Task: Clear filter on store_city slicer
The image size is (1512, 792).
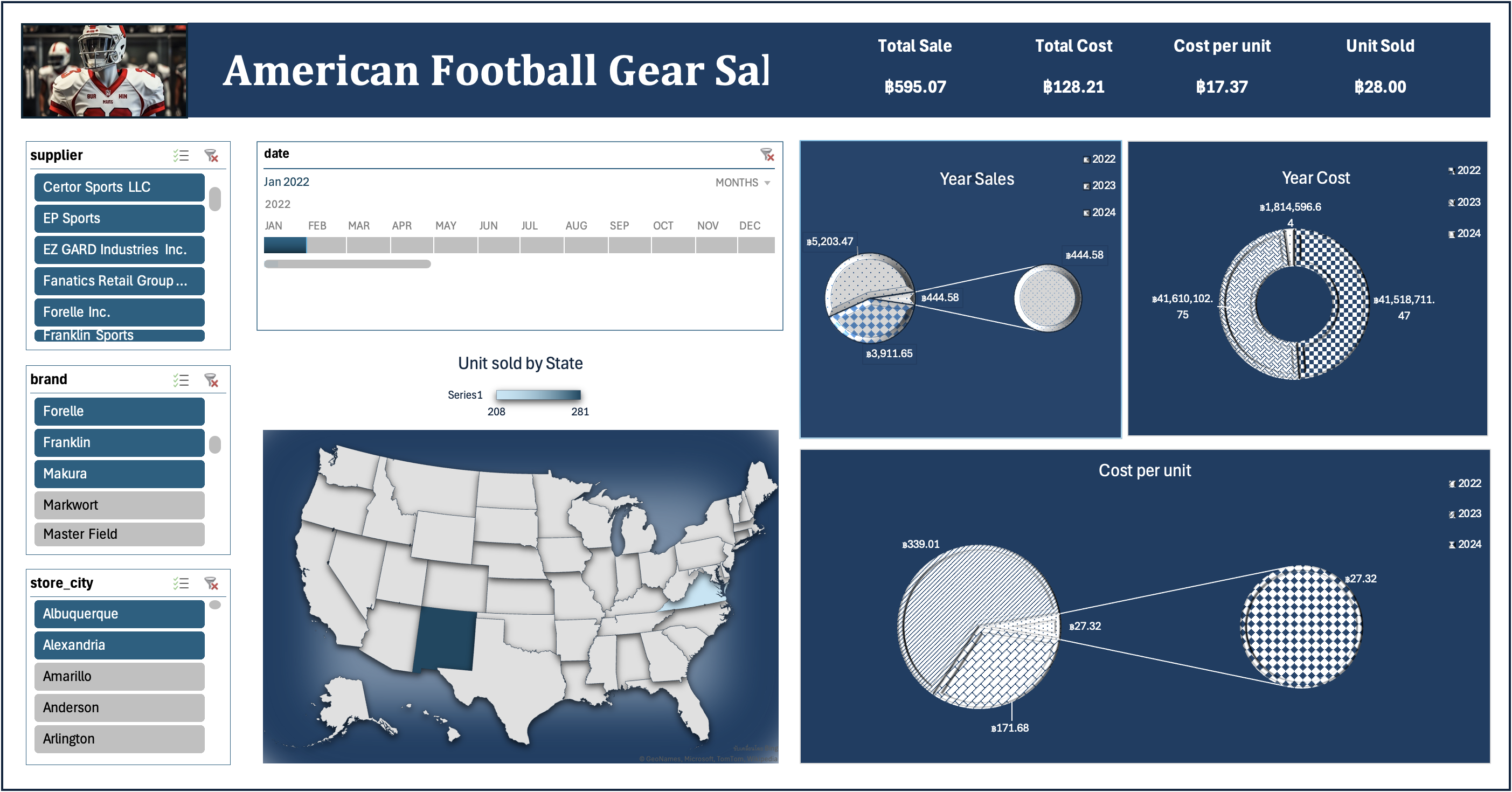Action: coord(211,583)
